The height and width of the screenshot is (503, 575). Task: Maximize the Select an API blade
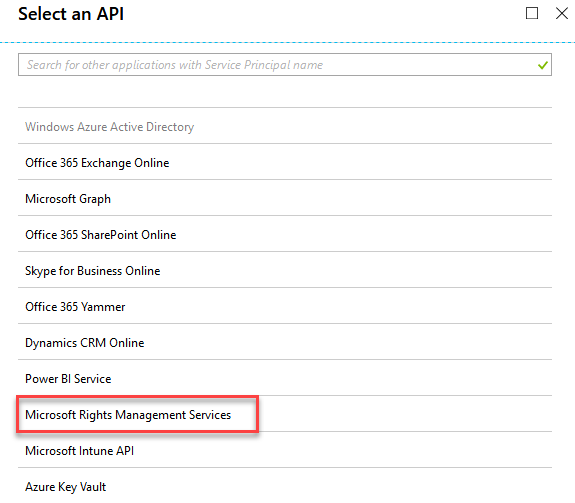532,13
